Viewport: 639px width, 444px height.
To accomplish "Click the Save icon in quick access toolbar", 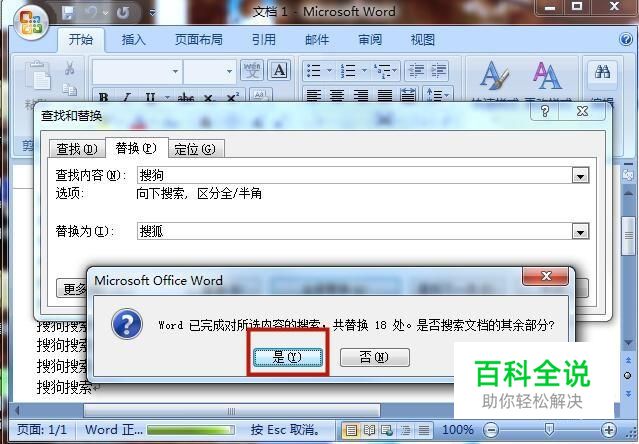I will 68,13.
